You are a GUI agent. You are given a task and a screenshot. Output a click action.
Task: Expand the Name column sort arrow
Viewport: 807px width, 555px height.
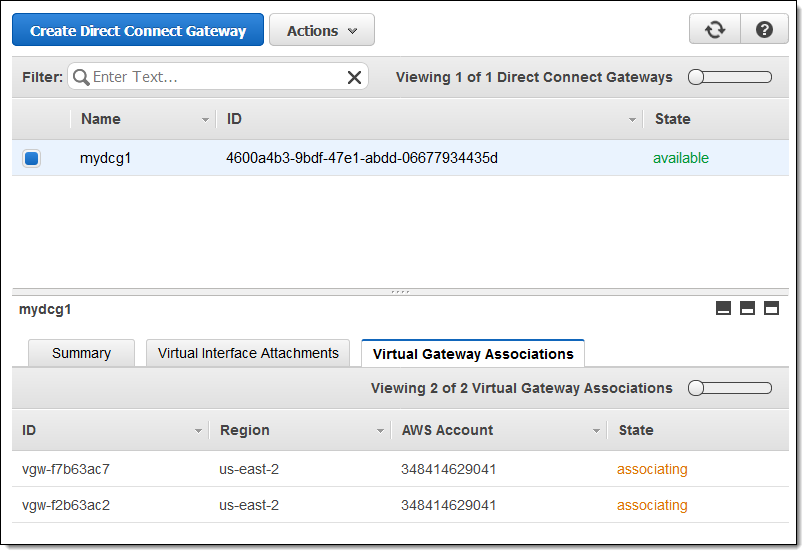[206, 120]
